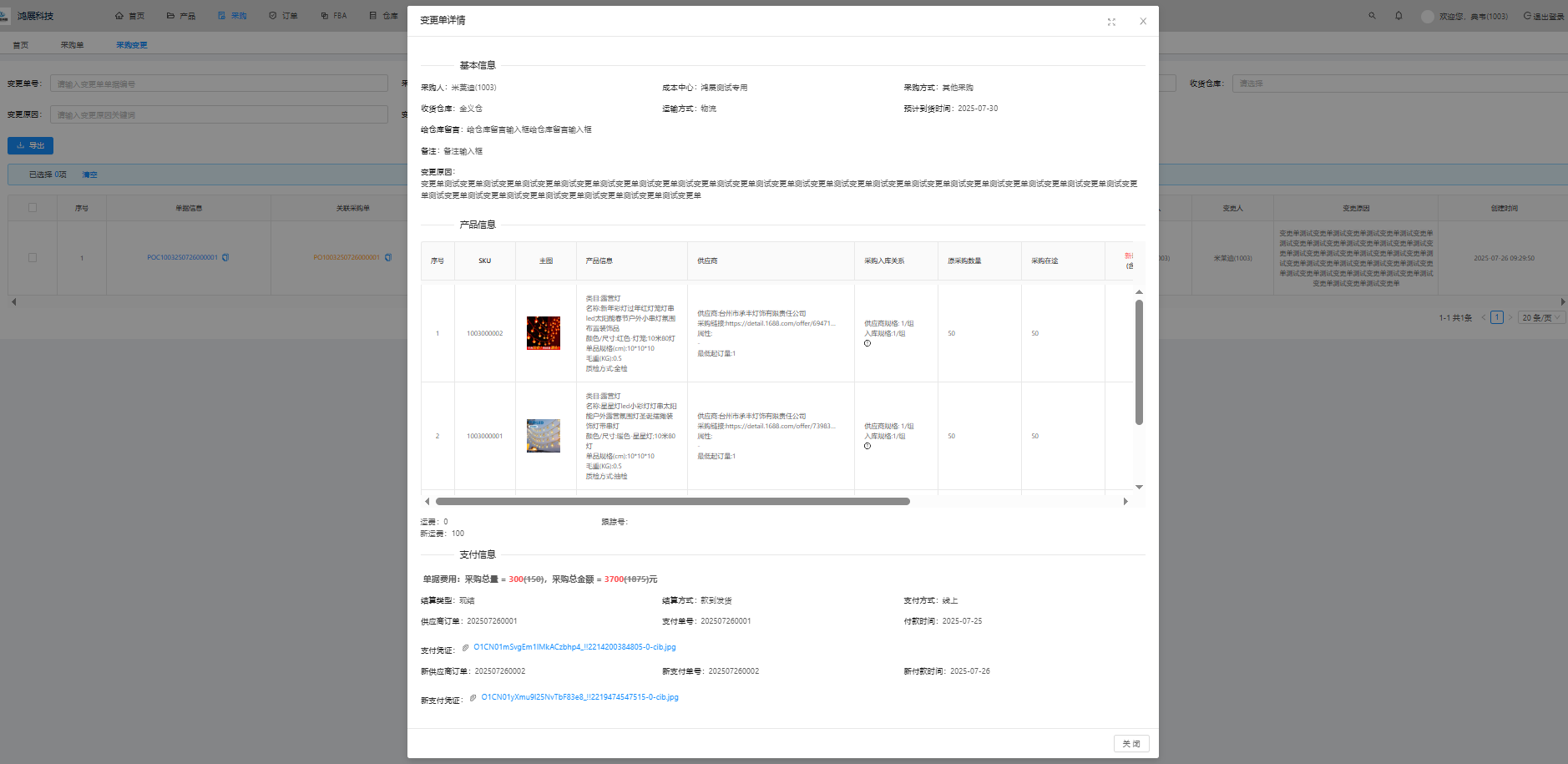The width and height of the screenshot is (1568, 764).
Task: Click the user avatar next to 欢迎您
Action: [x=1427, y=16]
